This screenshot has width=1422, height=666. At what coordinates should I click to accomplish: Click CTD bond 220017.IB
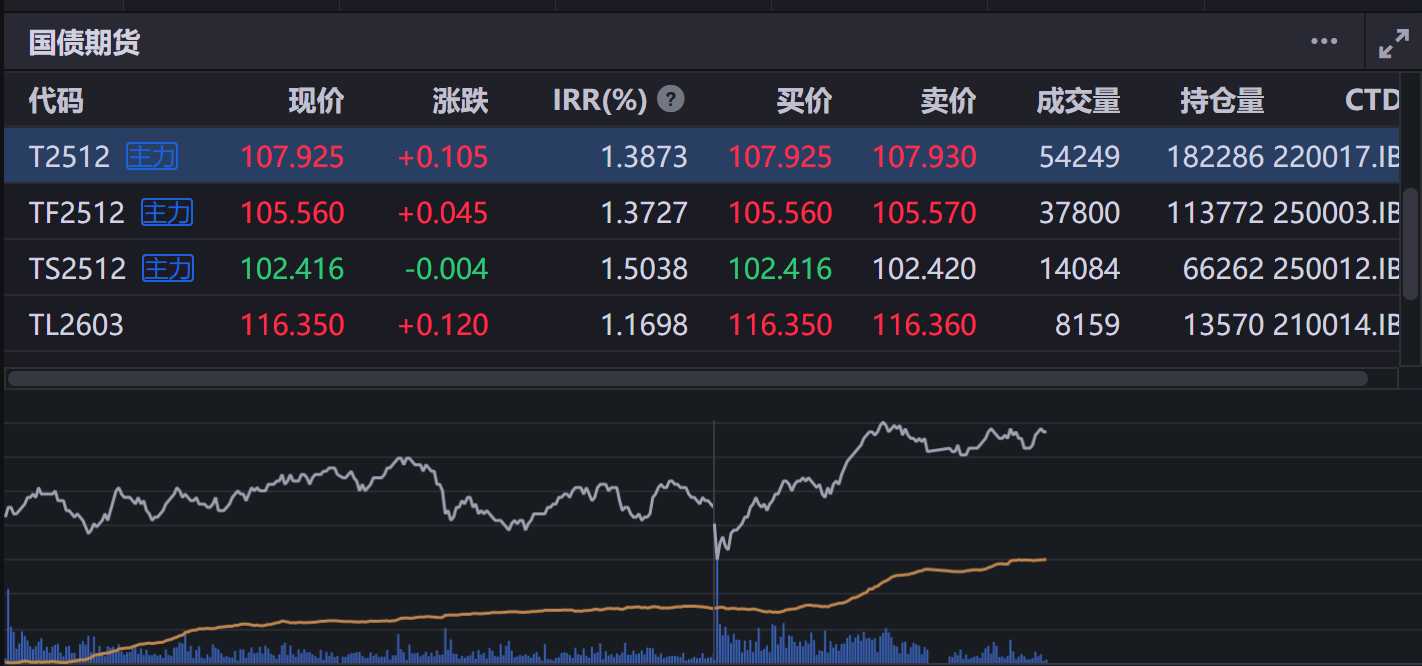pyautogui.click(x=1336, y=157)
